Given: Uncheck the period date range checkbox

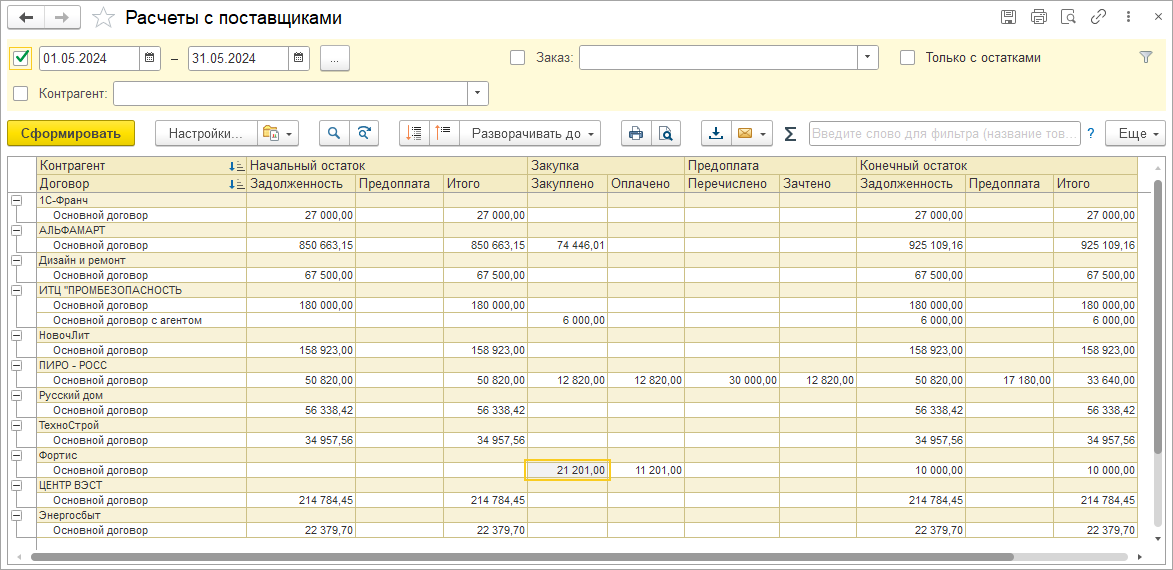Looking at the screenshot, I should tap(21, 58).
